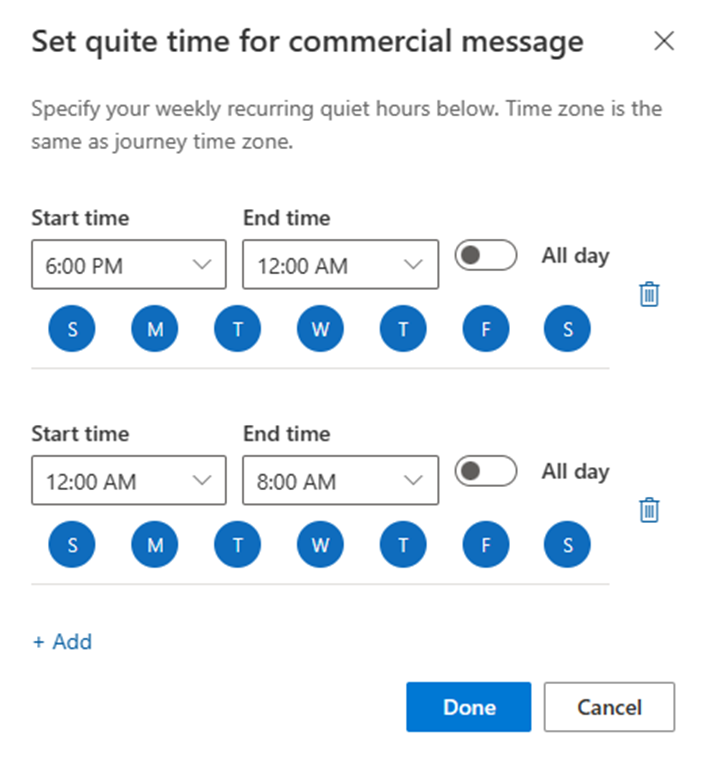Viewport: 708px width, 768px height.
Task: Toggle Saturday in the second schedule
Action: tap(567, 545)
